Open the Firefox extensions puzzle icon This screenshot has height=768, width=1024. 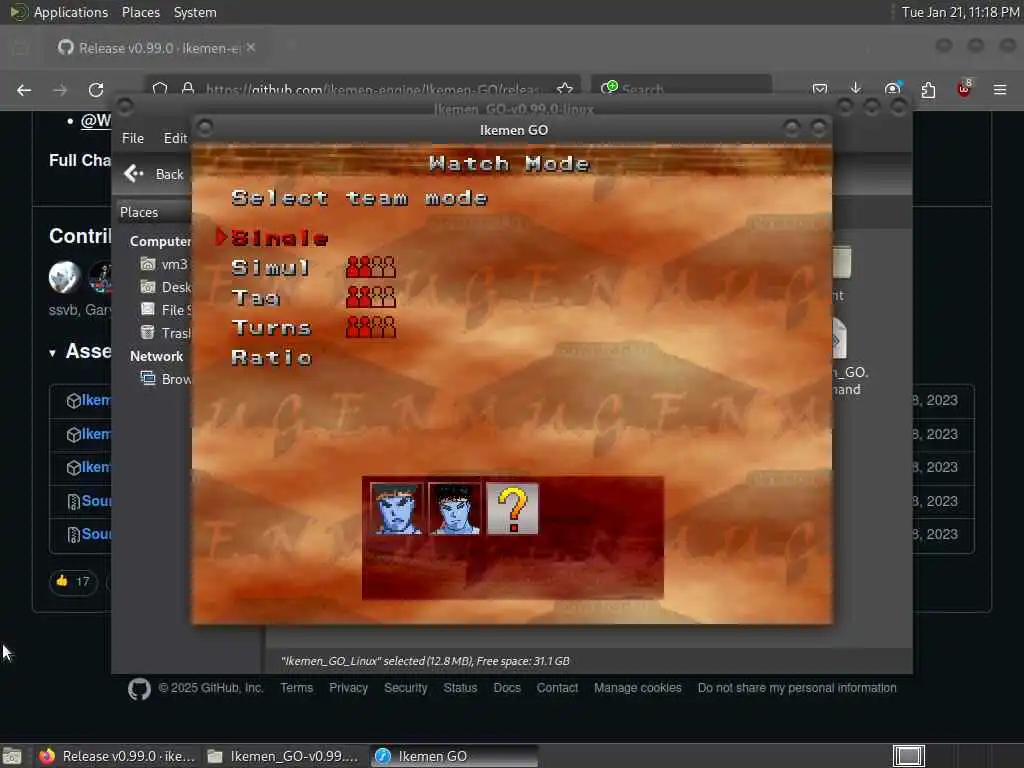pos(928,90)
